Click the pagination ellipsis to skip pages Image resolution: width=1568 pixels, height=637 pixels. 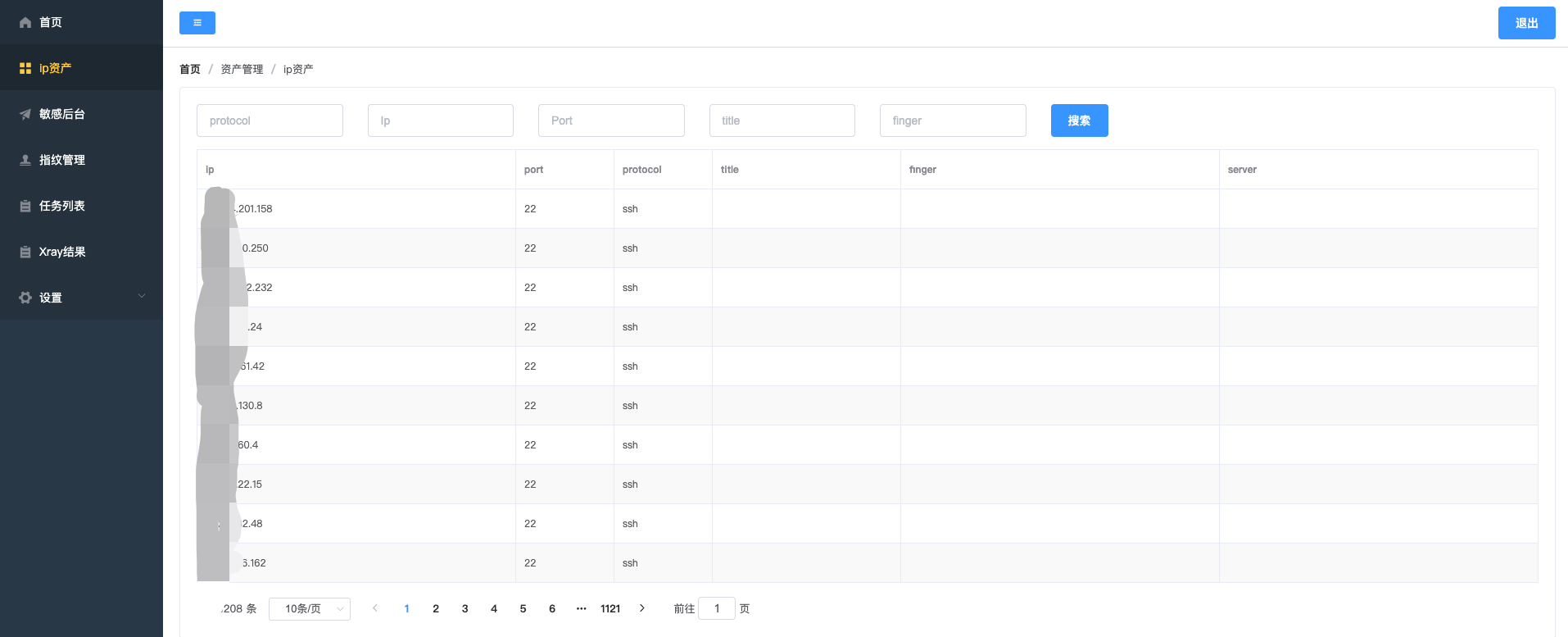coord(581,608)
